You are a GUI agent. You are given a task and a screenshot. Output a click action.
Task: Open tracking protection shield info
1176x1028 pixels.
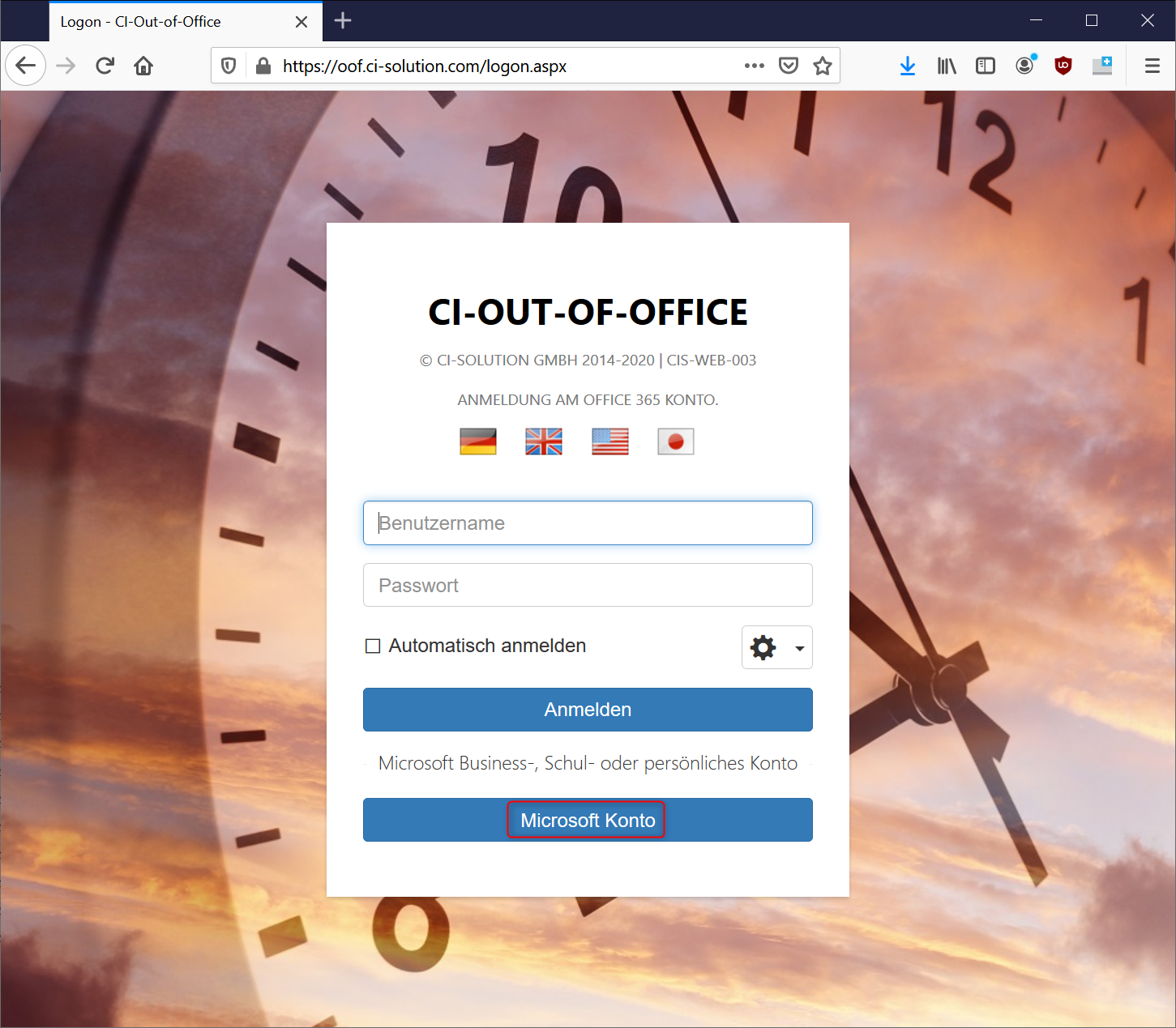(229, 66)
